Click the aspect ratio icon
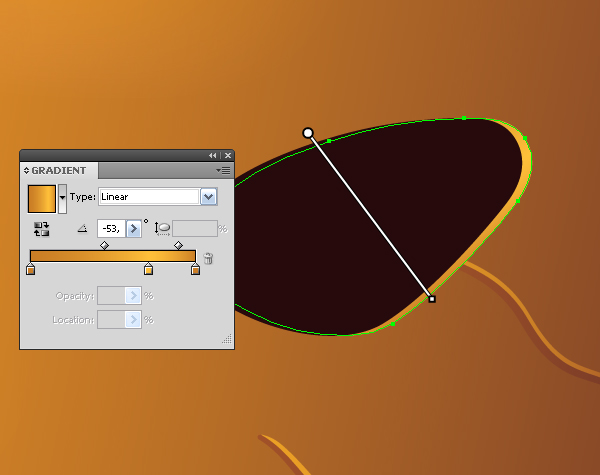 point(162,229)
